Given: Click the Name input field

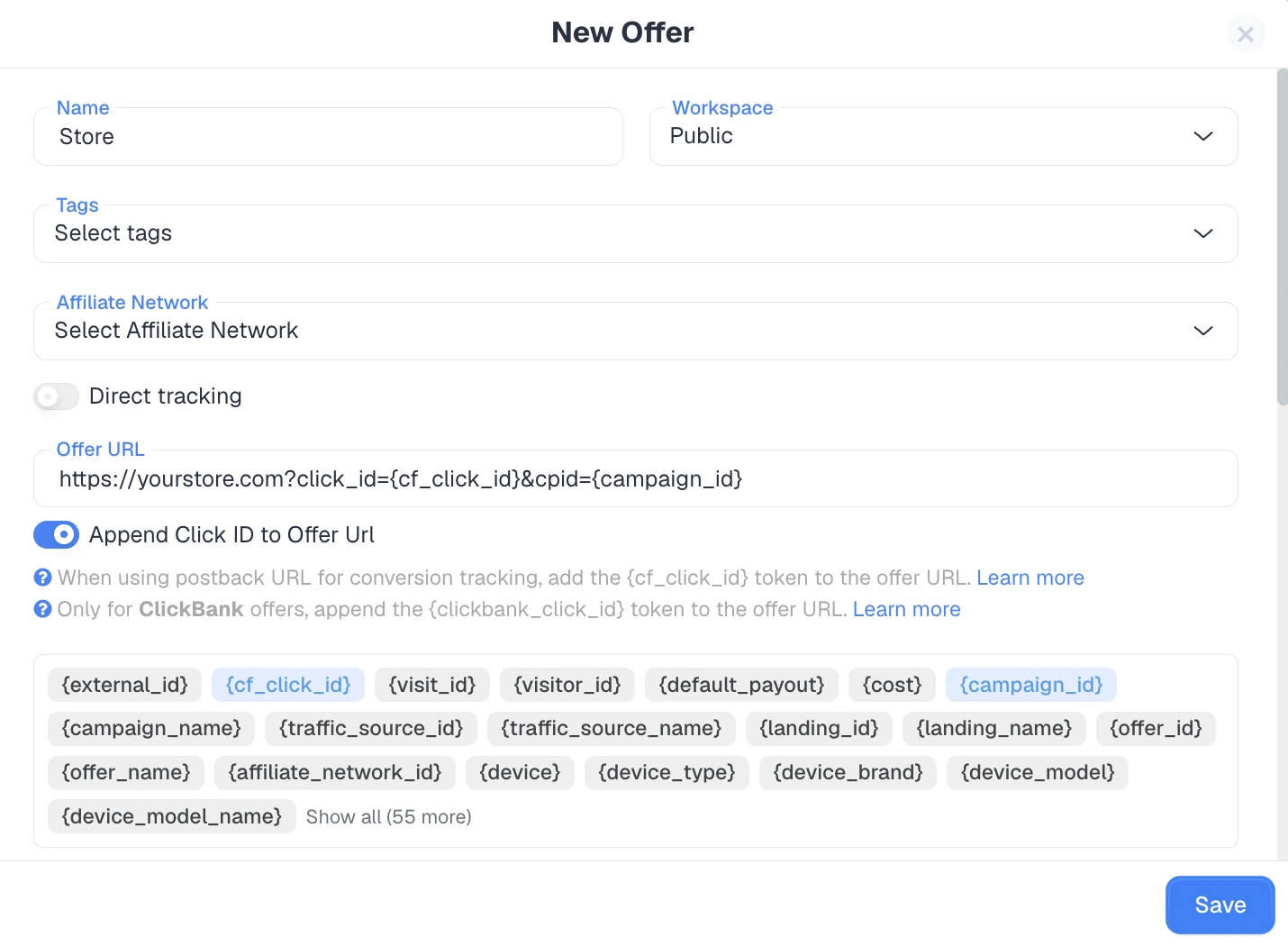Looking at the screenshot, I should point(328,136).
